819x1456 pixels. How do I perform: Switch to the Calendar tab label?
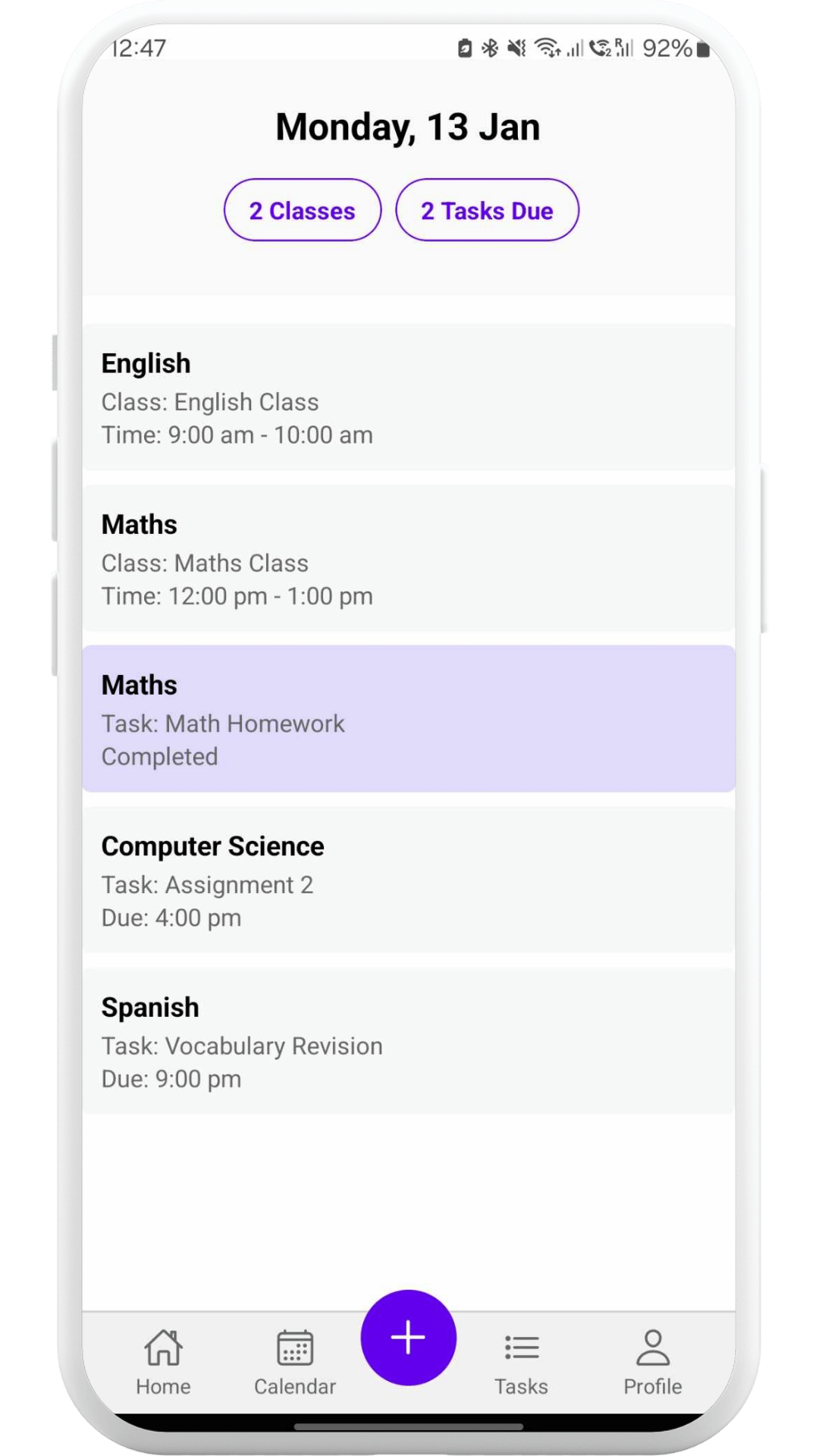(x=294, y=1386)
